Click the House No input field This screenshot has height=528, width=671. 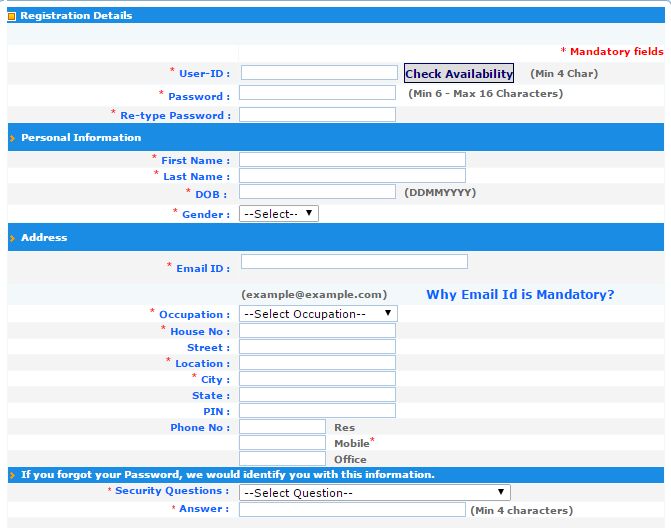[x=317, y=331]
